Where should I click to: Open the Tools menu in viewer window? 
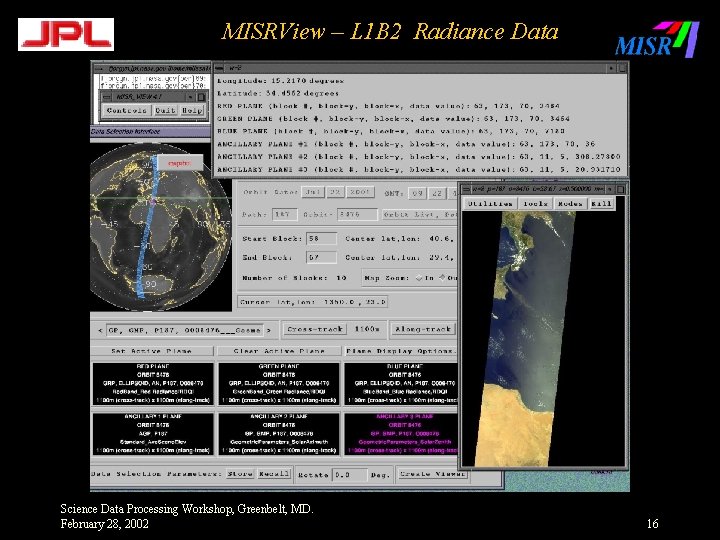535,203
